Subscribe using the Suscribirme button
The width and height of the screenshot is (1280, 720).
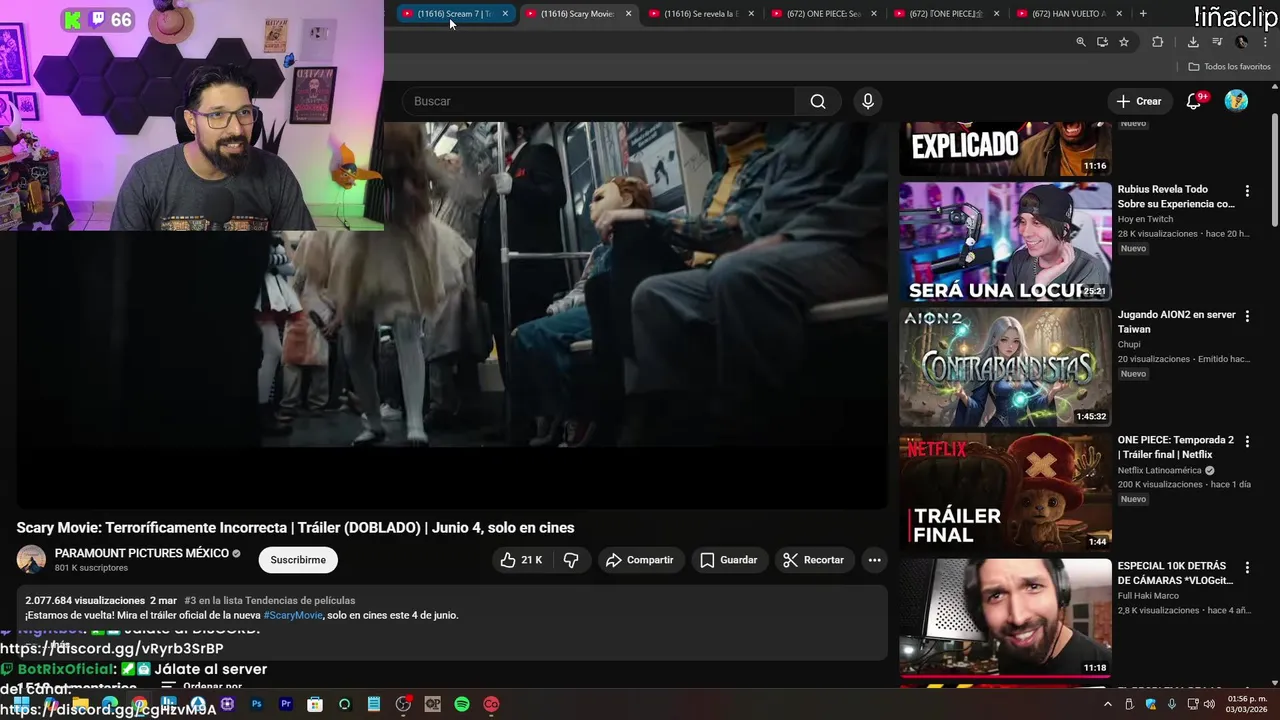pyautogui.click(x=298, y=560)
